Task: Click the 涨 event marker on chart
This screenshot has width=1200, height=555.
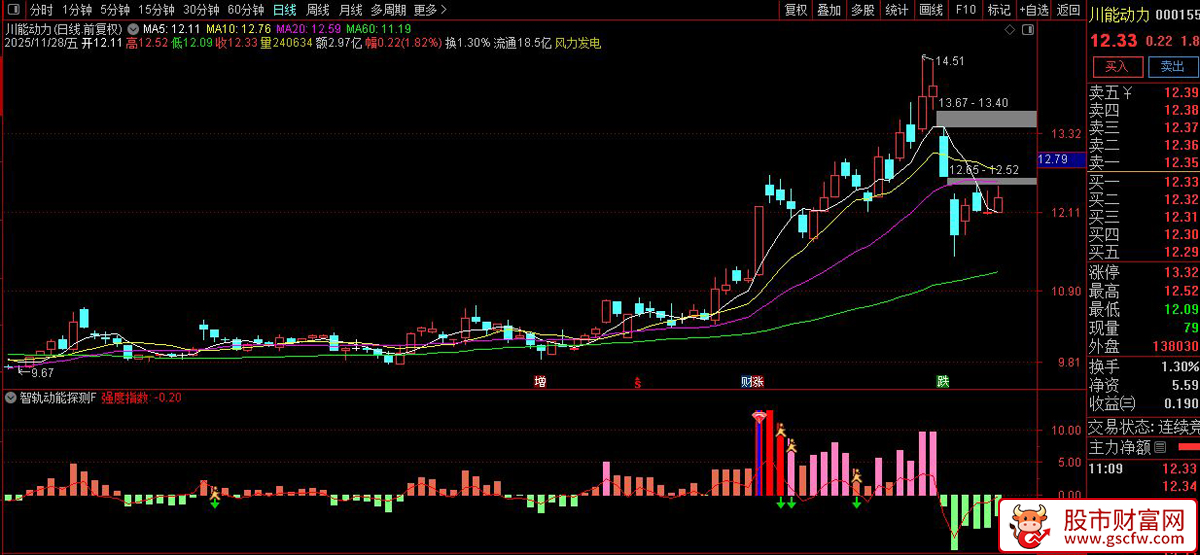Action: coord(758,381)
